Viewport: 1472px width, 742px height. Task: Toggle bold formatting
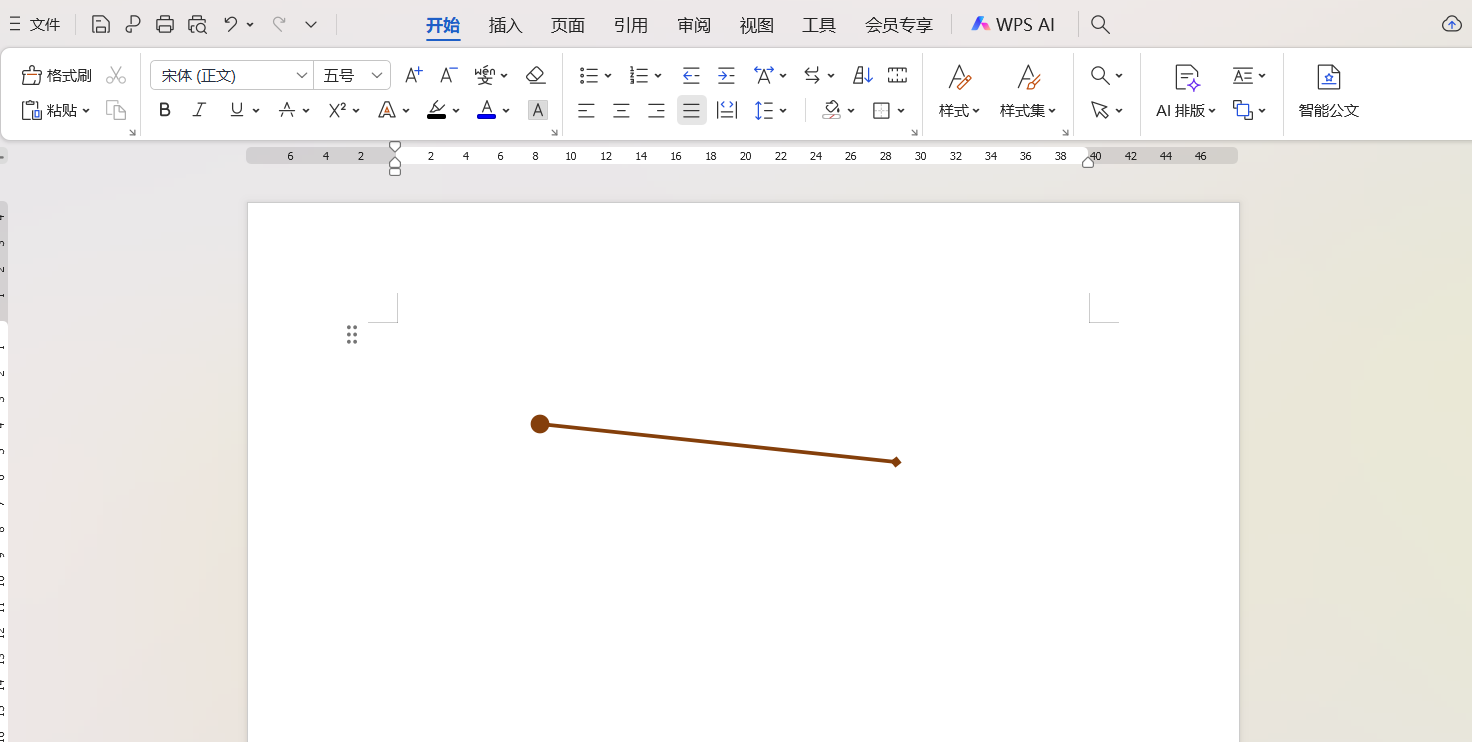164,110
